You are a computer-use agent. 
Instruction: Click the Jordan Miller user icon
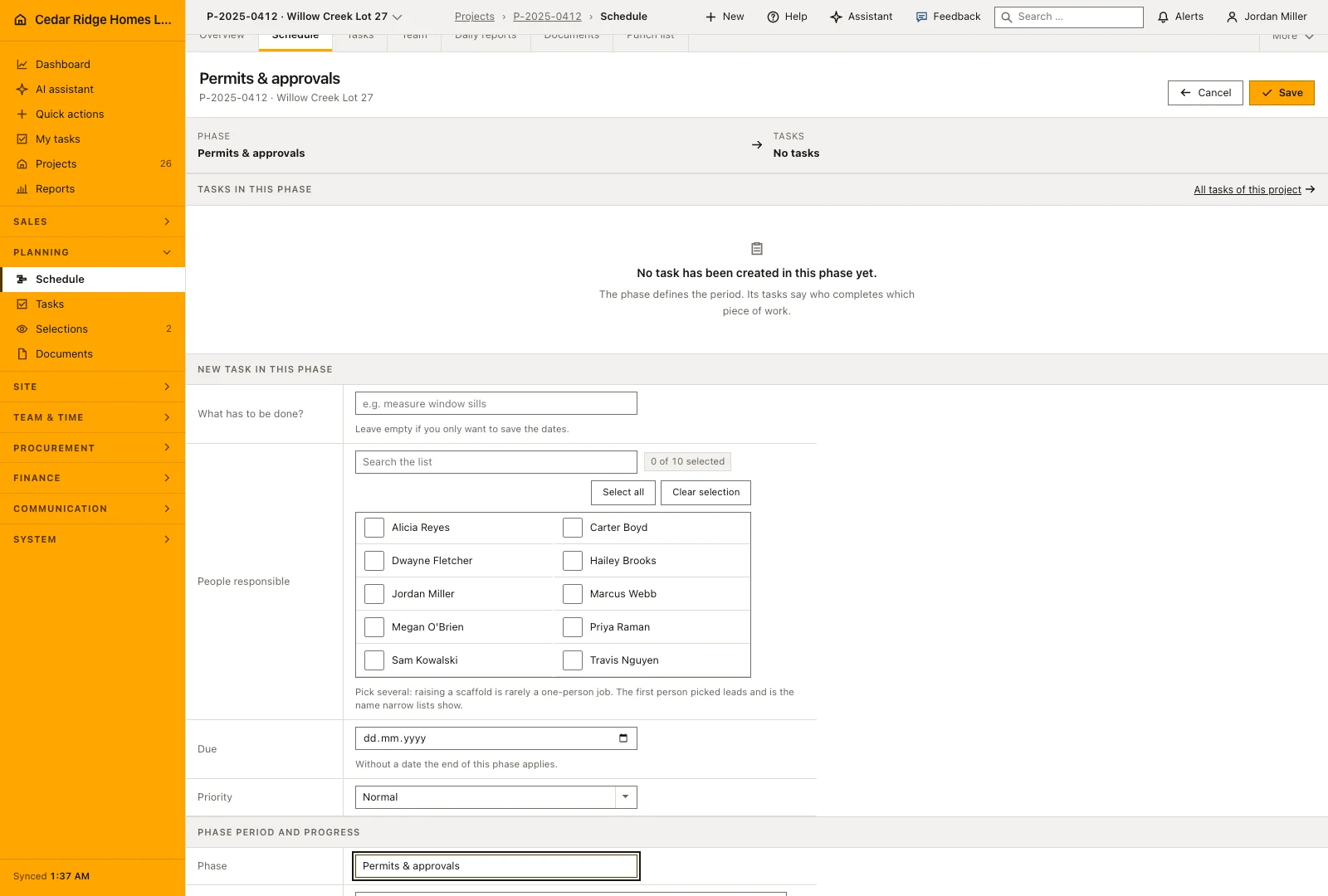tap(1232, 17)
